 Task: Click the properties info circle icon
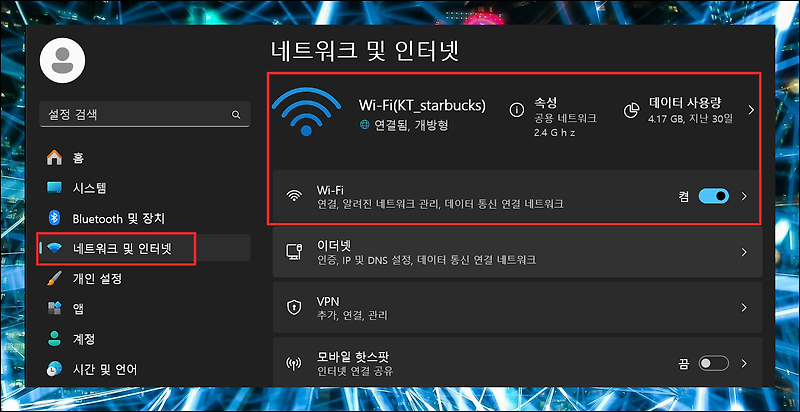[x=517, y=110]
